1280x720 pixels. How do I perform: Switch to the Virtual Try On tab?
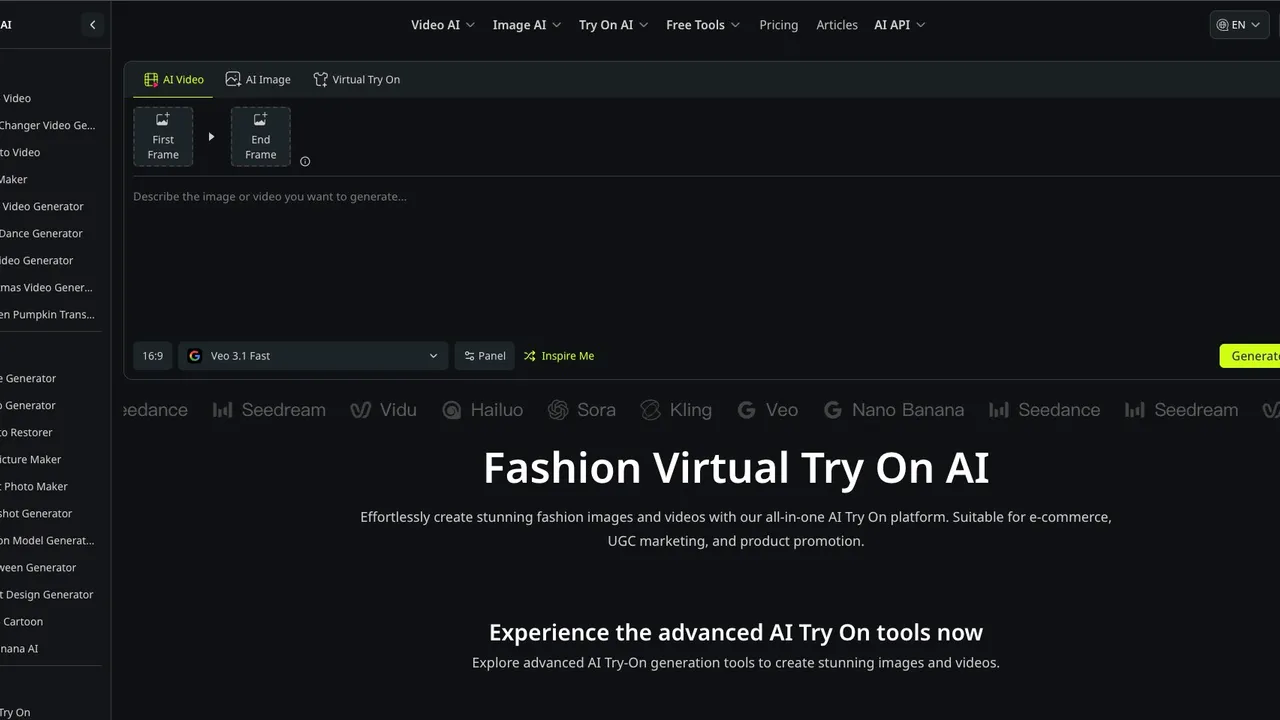point(356,80)
